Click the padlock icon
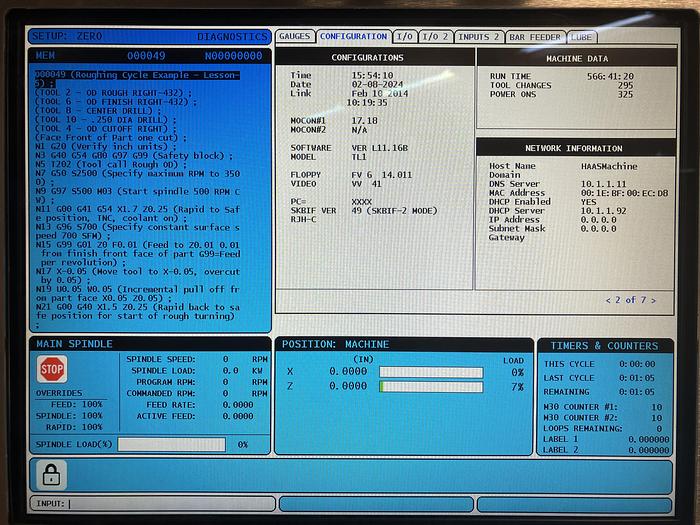Image resolution: width=700 pixels, height=525 pixels. tap(52, 474)
